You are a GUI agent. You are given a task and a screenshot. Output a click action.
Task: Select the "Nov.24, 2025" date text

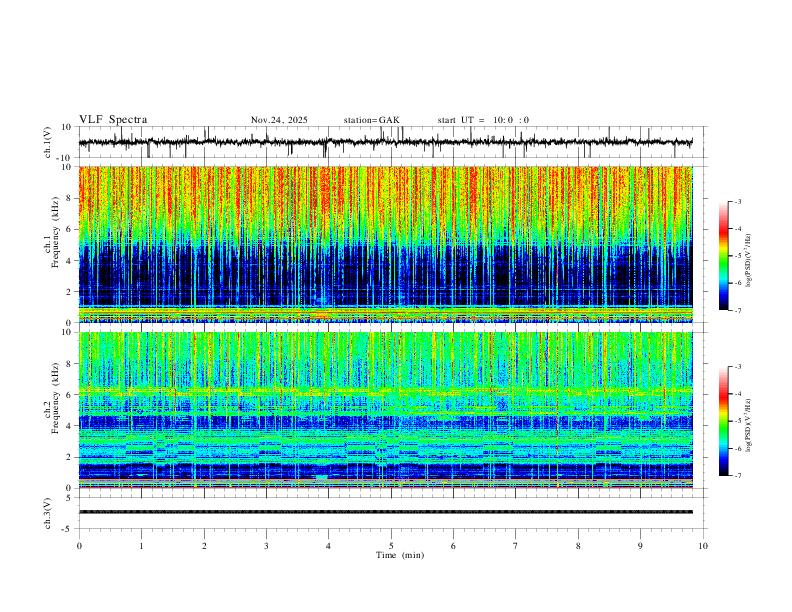(x=279, y=120)
